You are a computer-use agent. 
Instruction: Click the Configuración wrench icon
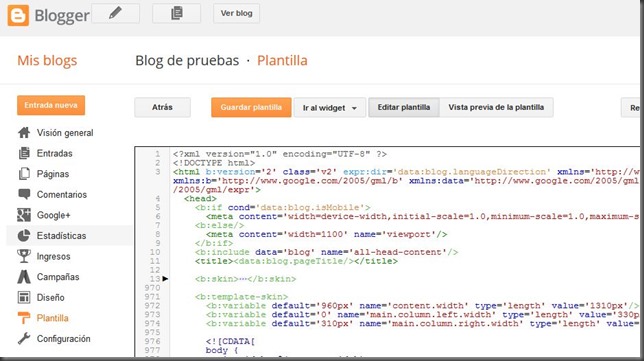24,338
